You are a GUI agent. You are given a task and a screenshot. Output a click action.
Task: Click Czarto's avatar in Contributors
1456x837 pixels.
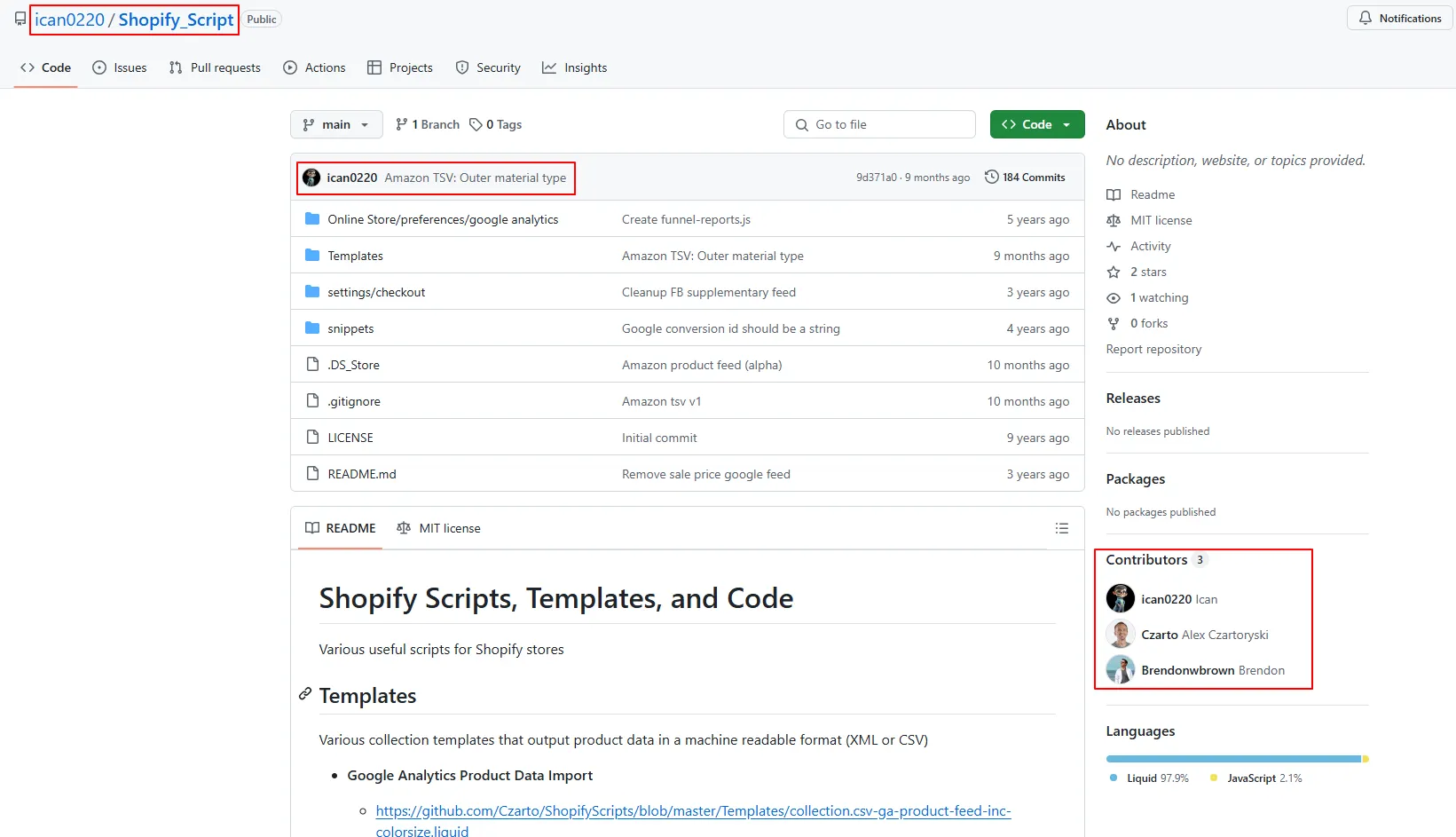coord(1121,634)
